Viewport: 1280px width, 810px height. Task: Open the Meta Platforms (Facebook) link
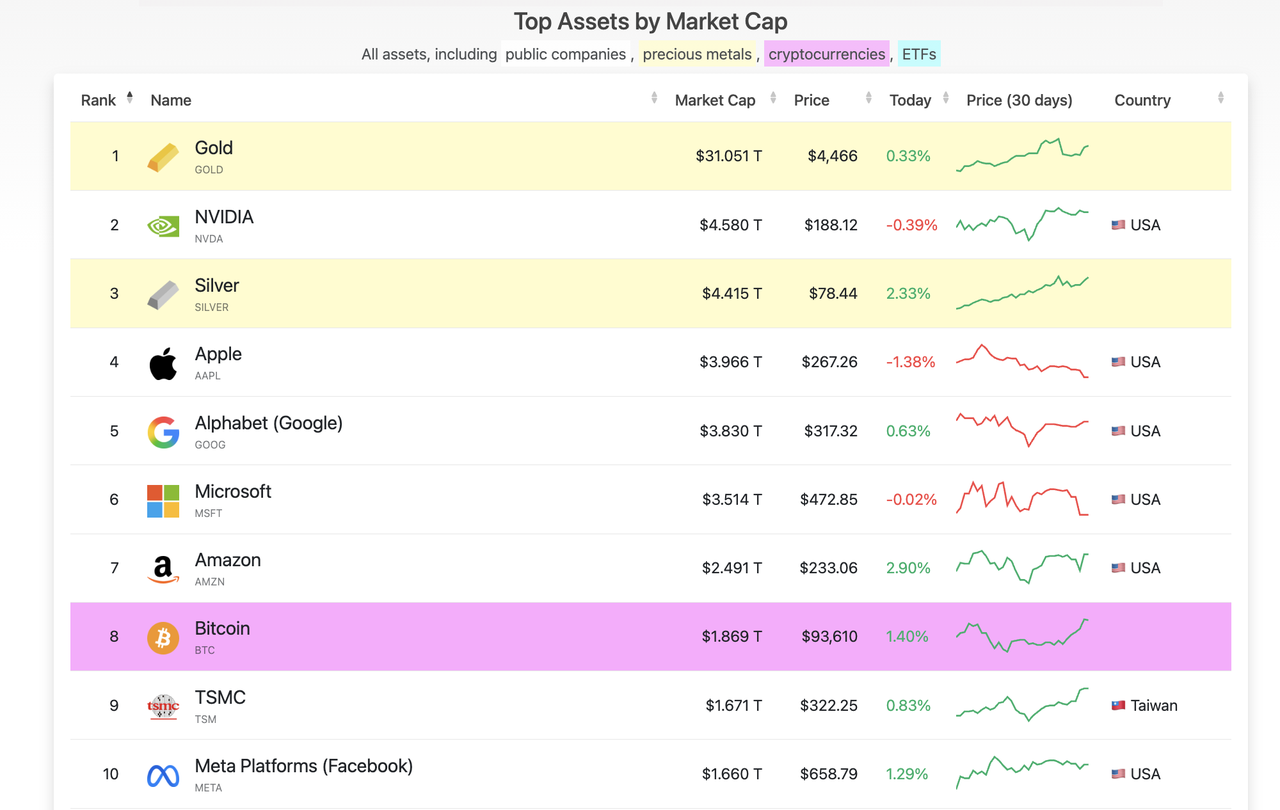303,766
